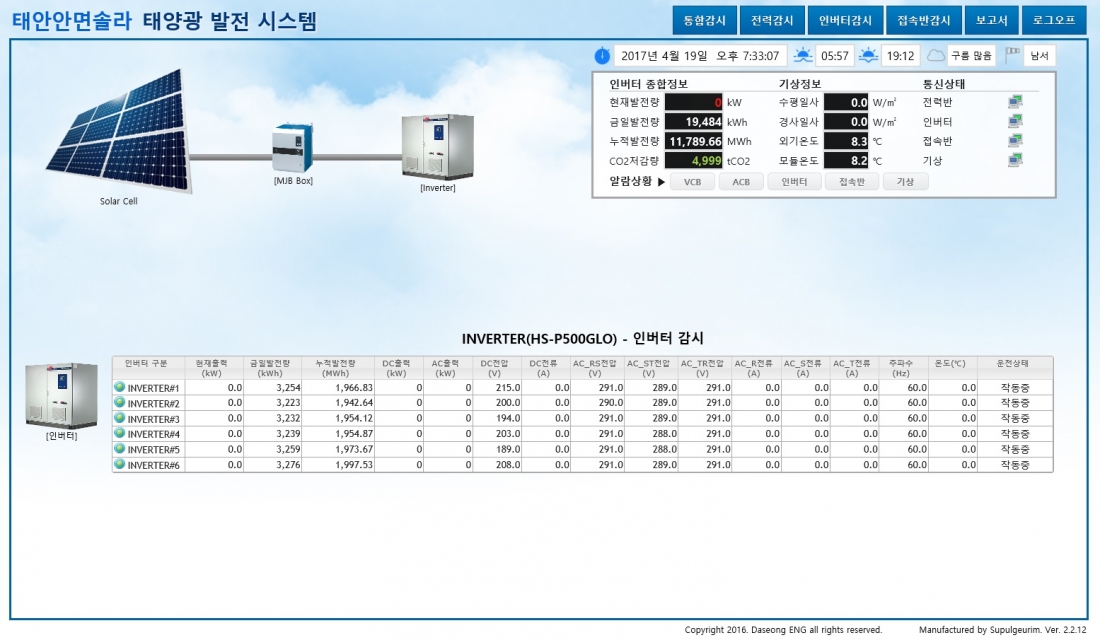Open the 통합감시 tab
1100x640 pixels.
[x=705, y=20]
